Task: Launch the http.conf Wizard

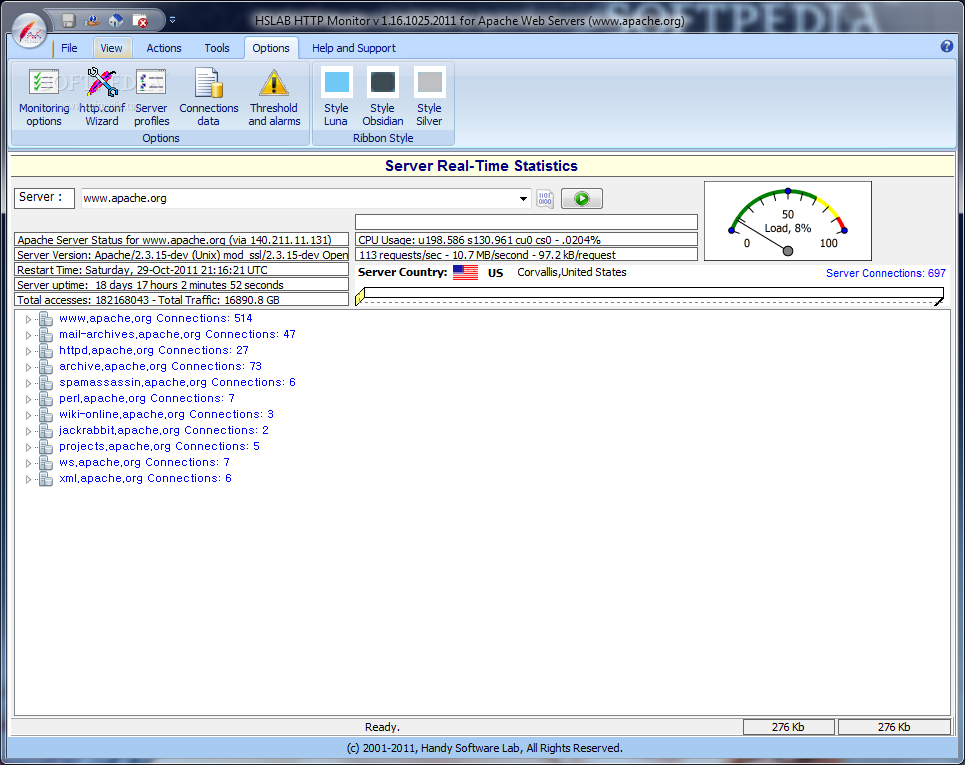Action: [x=102, y=97]
